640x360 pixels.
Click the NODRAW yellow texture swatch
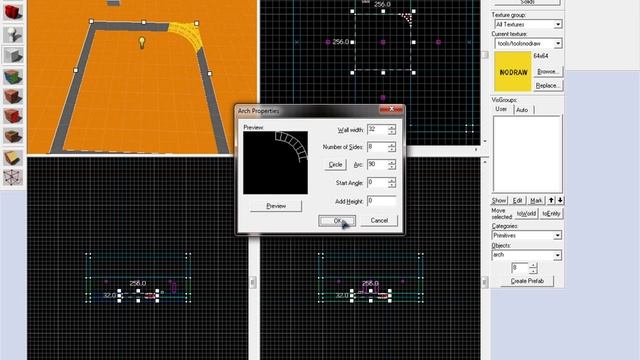click(x=513, y=72)
